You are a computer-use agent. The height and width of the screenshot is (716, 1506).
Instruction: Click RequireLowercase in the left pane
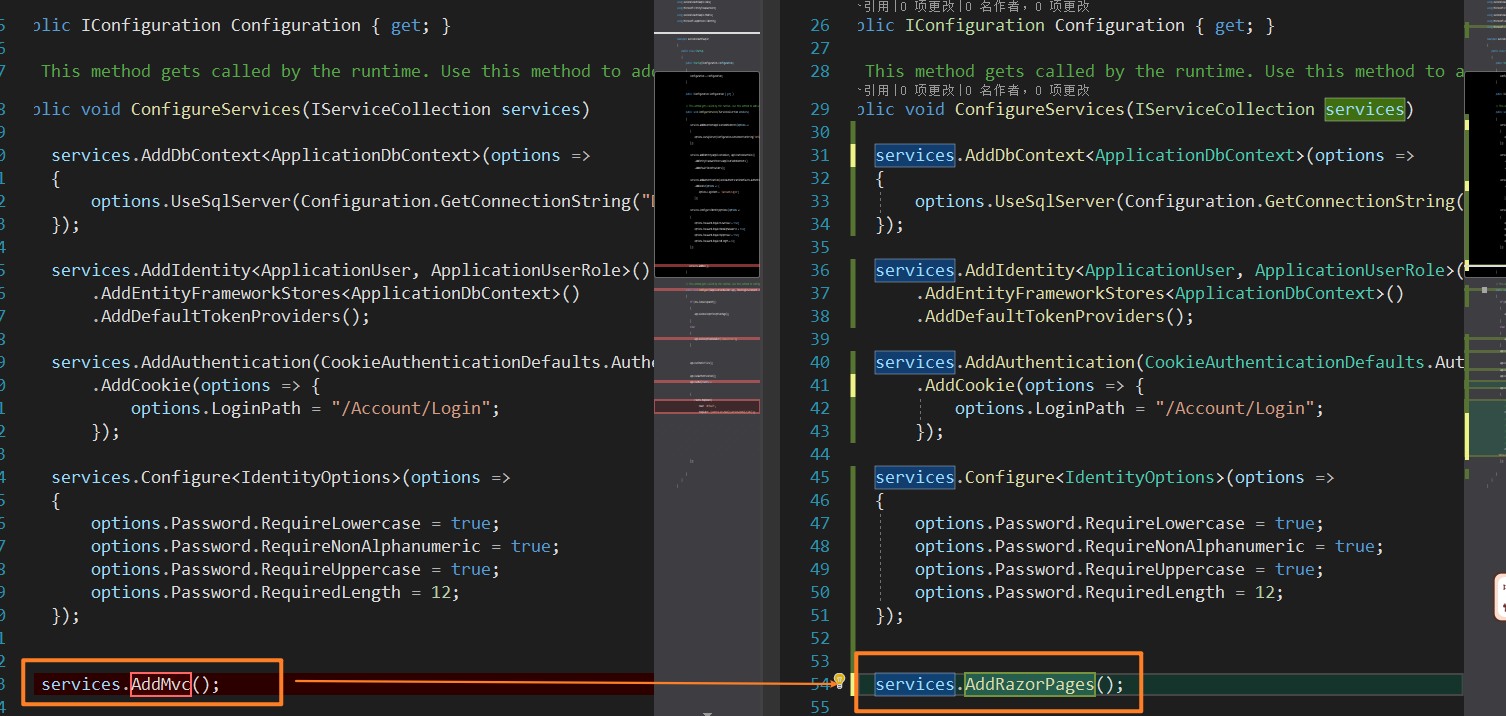coord(341,523)
